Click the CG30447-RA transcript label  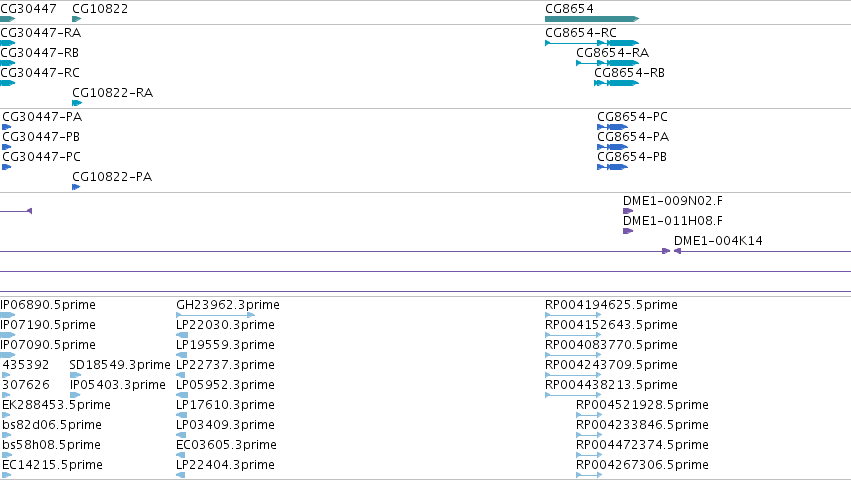41,33
